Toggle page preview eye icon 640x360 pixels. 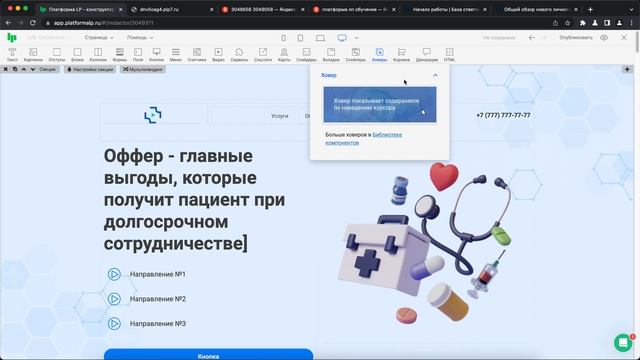[x=604, y=38]
